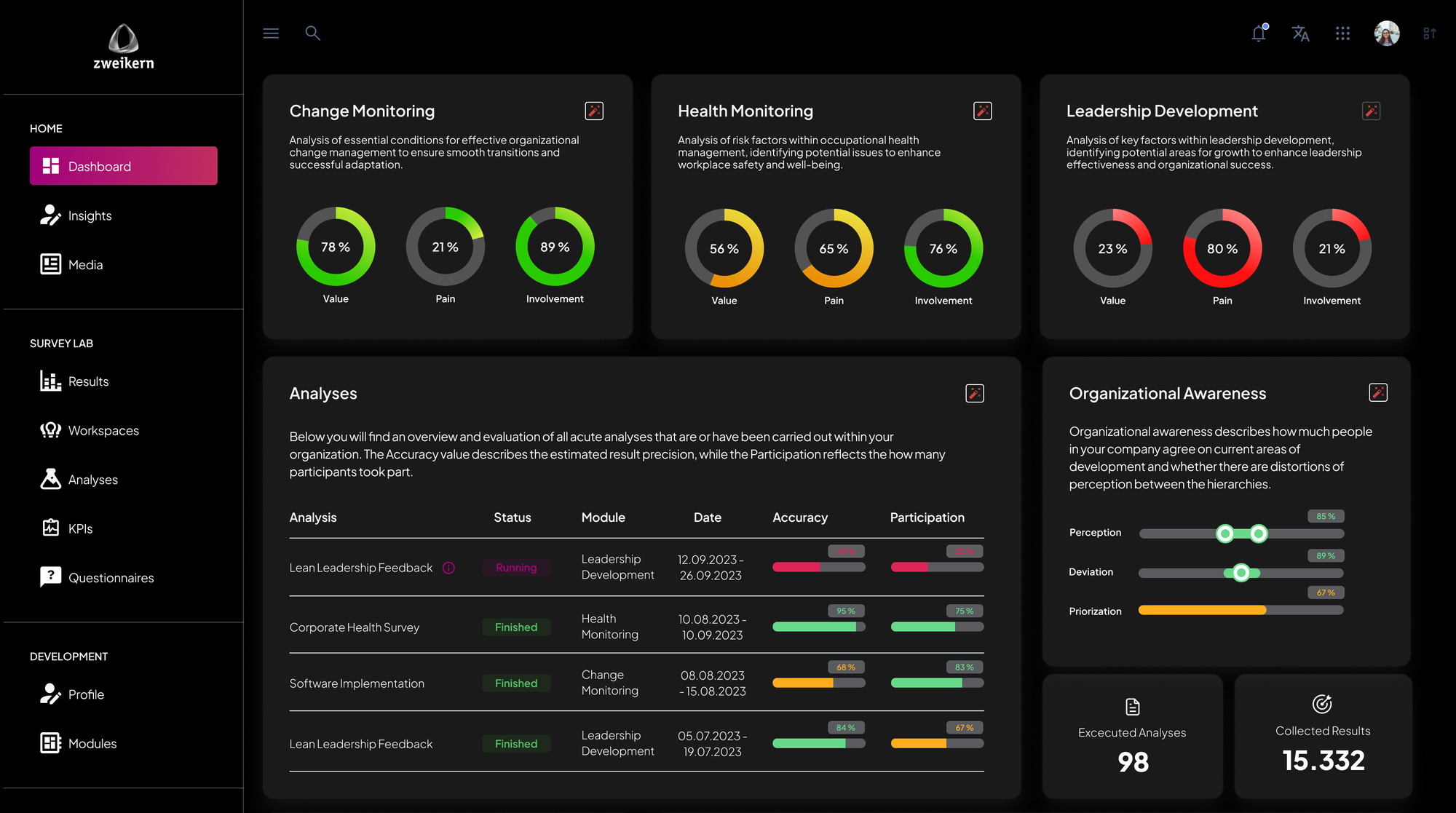Click the Deviation slider handle

point(1241,573)
